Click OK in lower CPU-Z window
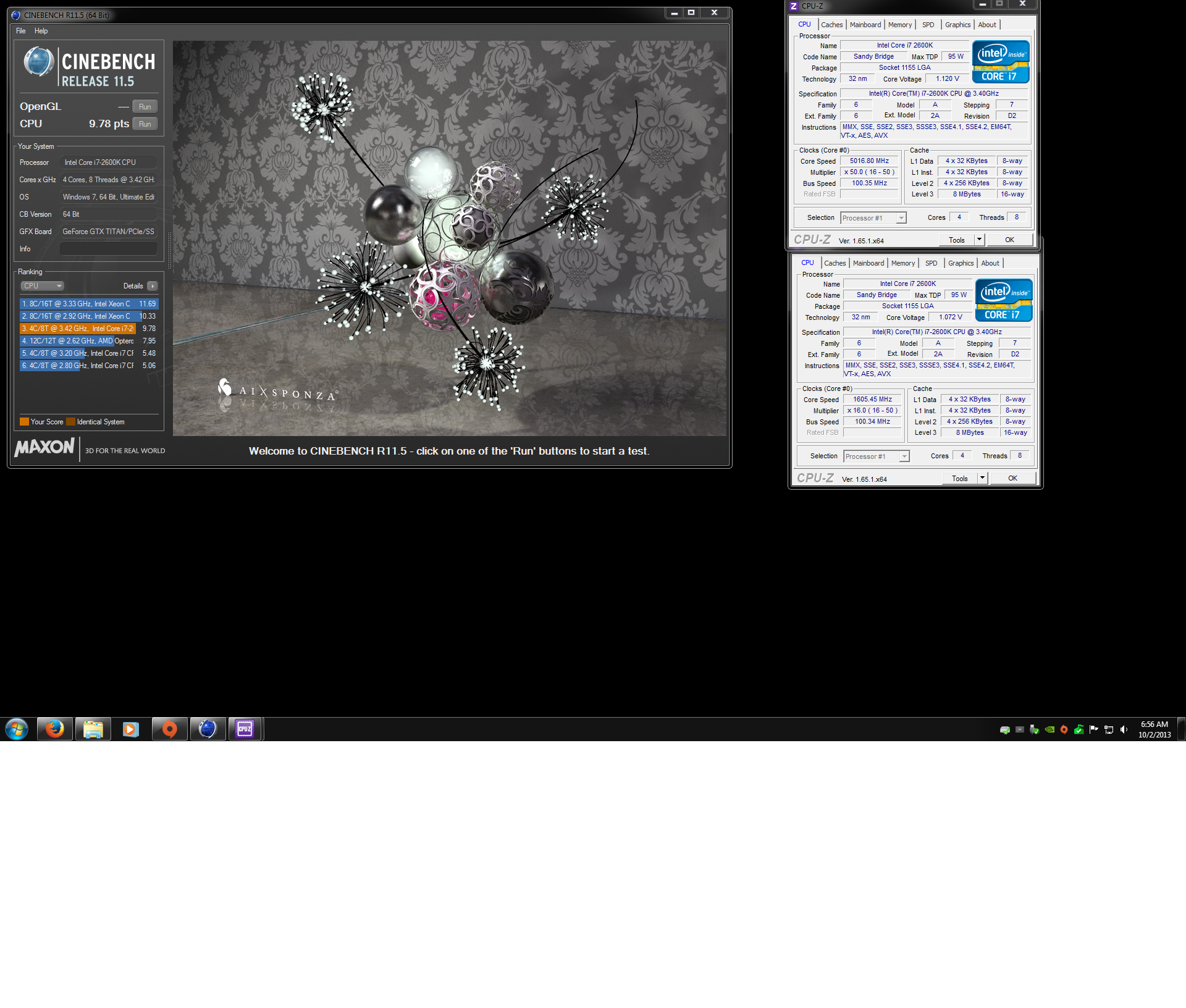This screenshot has height=1008, width=1186. [1012, 478]
